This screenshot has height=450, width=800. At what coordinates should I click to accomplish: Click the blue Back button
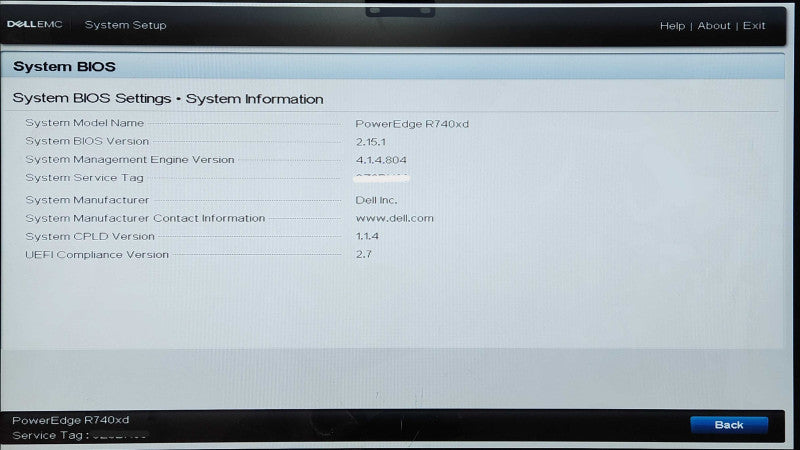[x=729, y=424]
